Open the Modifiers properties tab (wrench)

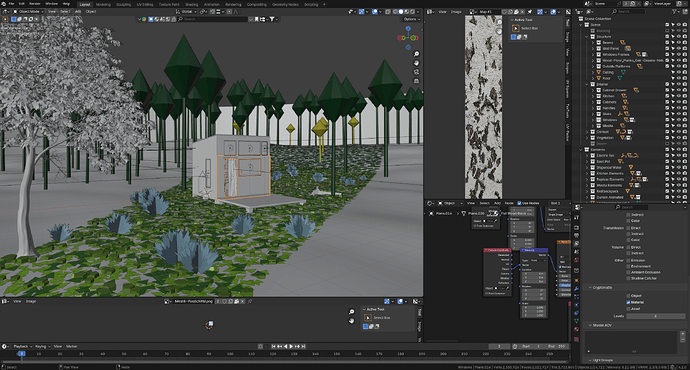click(x=576, y=289)
